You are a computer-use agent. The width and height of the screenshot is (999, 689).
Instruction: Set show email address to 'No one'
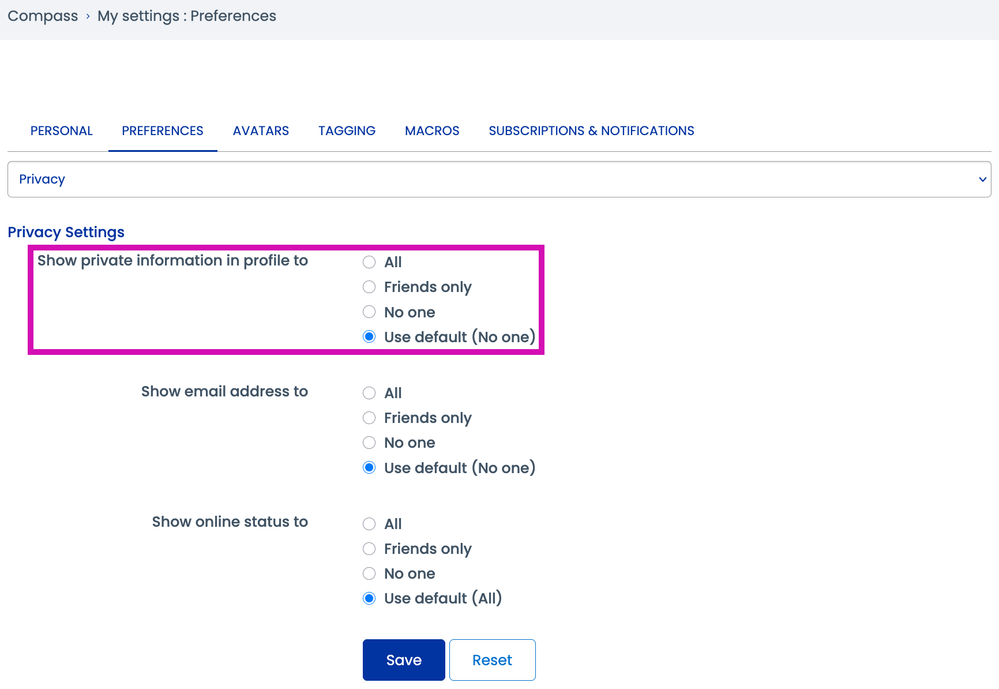coord(369,443)
